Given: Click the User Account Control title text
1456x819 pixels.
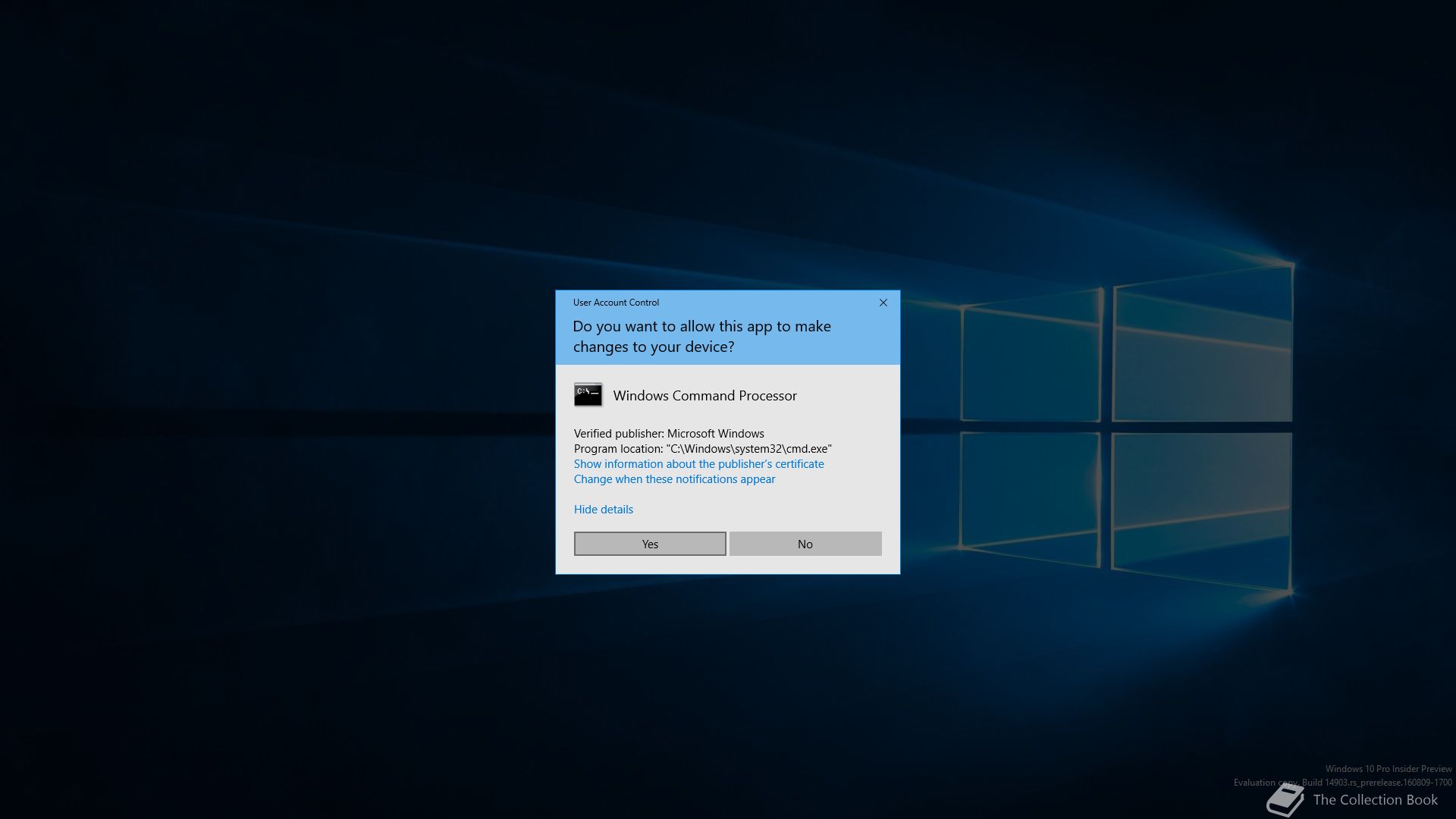Looking at the screenshot, I should [x=616, y=303].
